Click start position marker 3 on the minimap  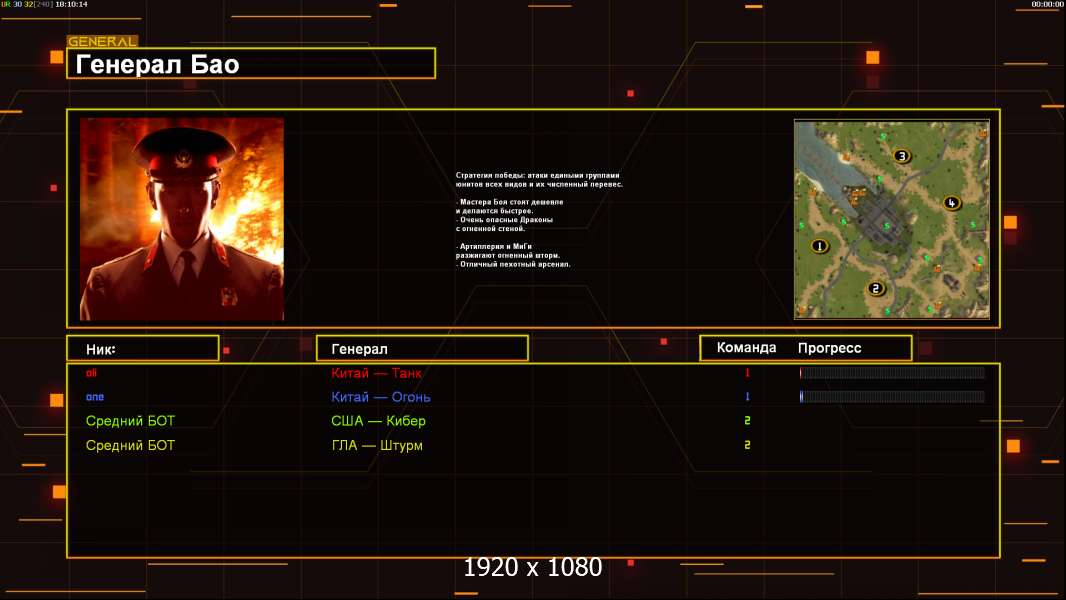point(901,156)
